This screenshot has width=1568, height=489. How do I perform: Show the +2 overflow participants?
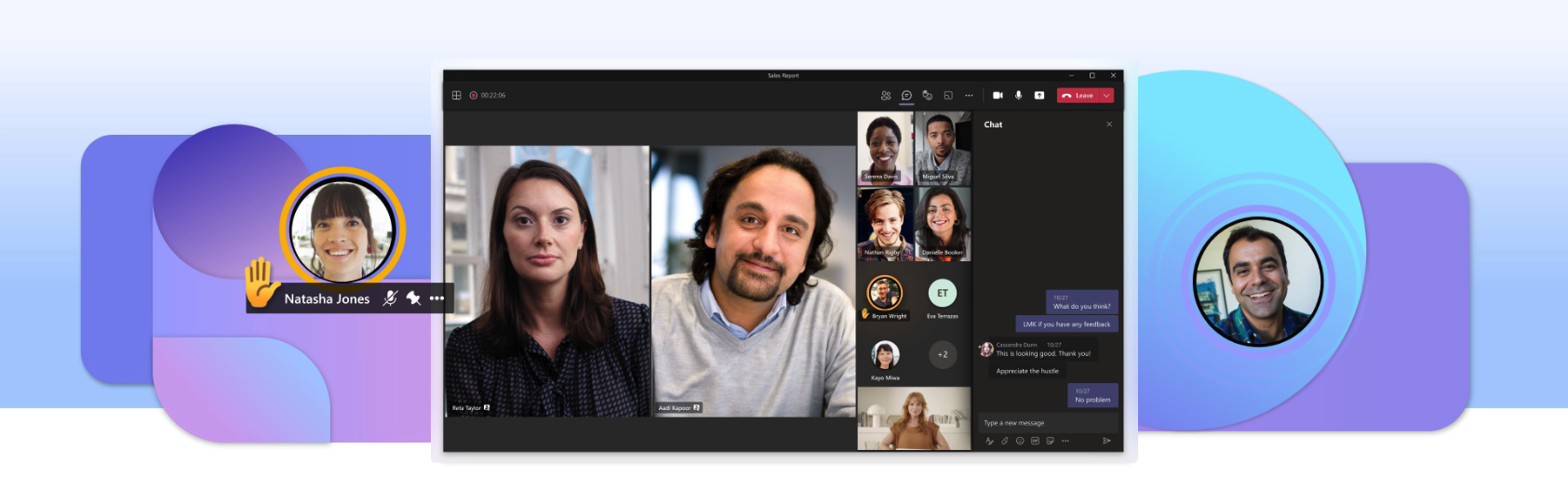pyautogui.click(x=943, y=354)
